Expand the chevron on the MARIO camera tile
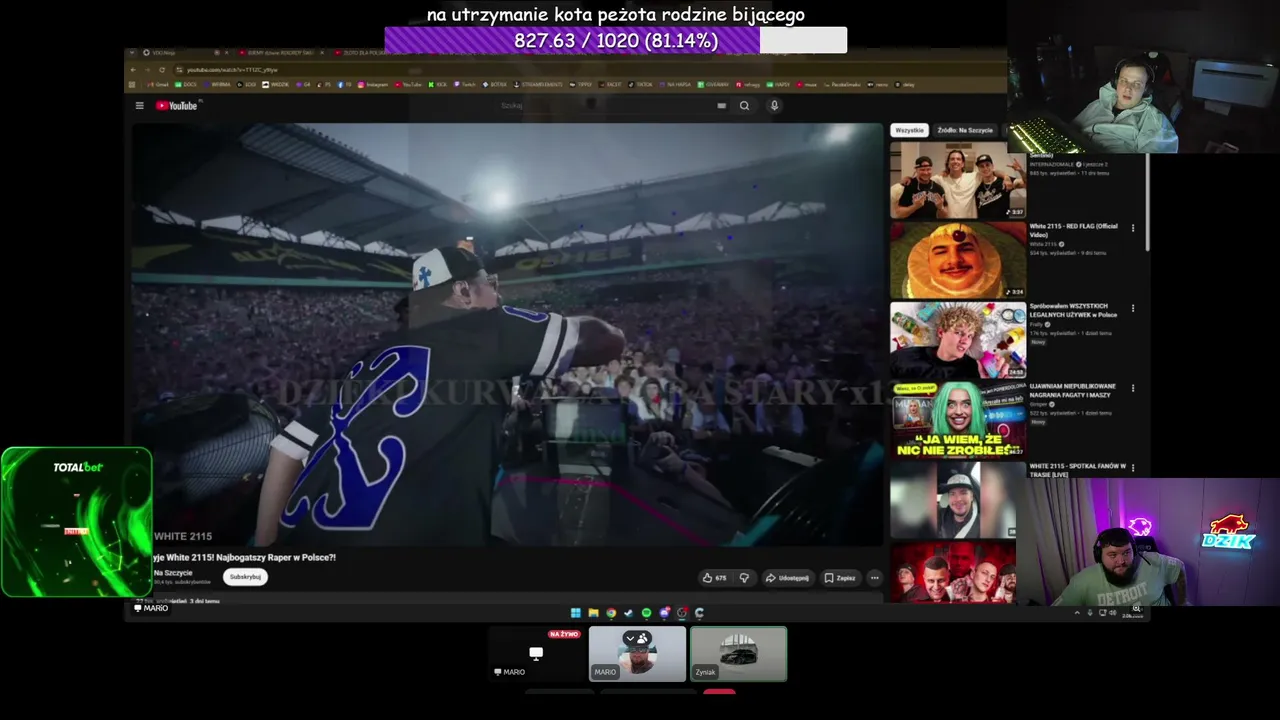1280x720 pixels. click(630, 638)
